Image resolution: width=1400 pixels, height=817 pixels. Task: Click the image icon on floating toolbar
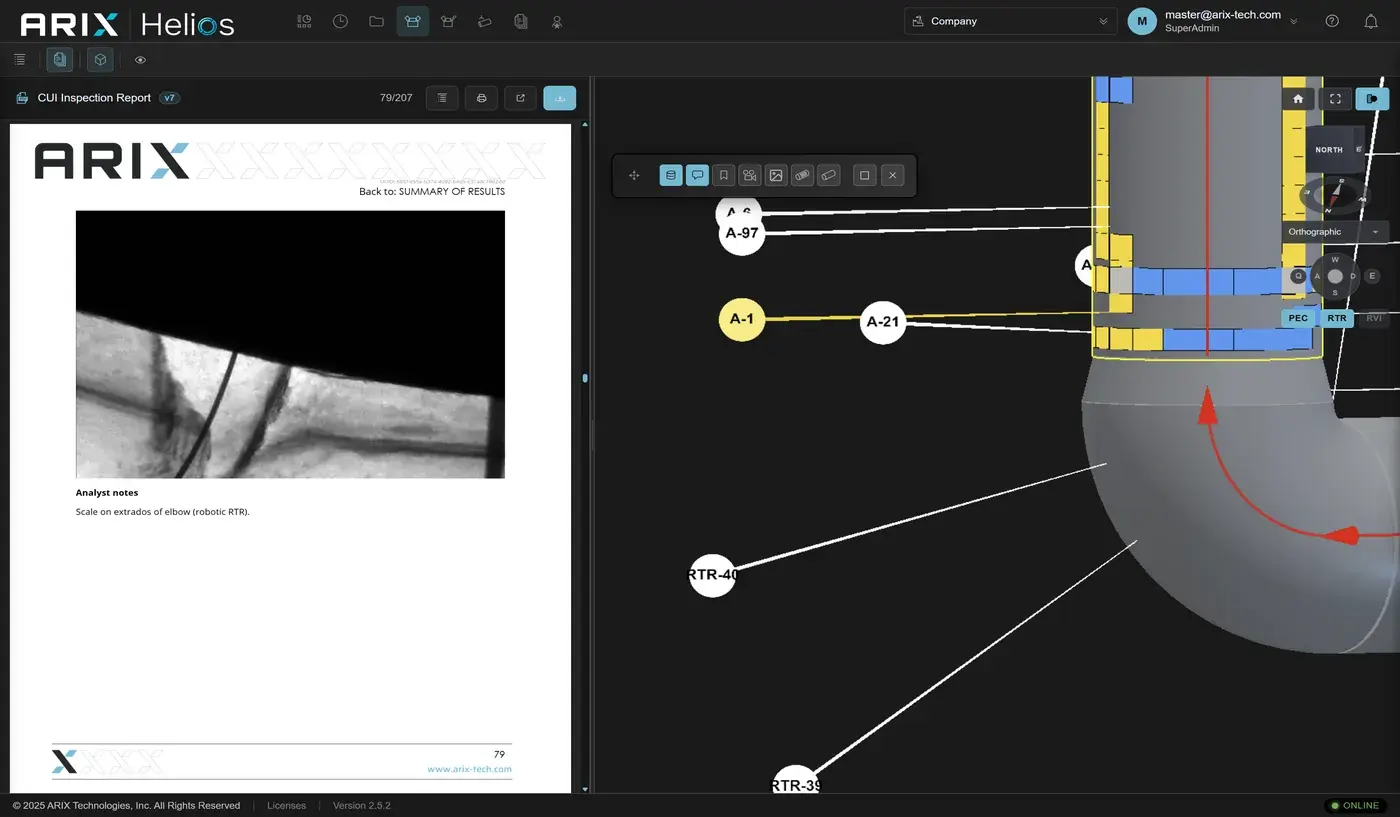pyautogui.click(x=776, y=176)
